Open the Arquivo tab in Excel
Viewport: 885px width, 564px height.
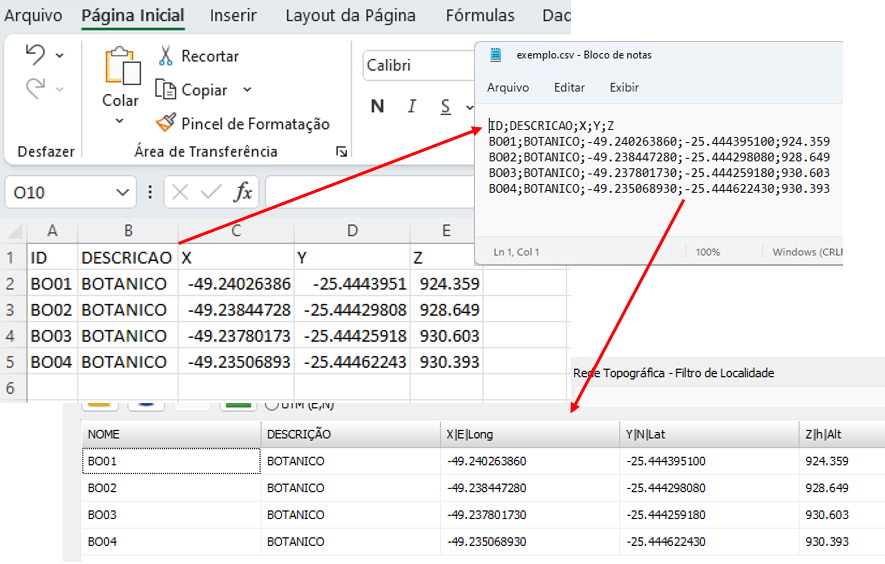click(x=33, y=15)
